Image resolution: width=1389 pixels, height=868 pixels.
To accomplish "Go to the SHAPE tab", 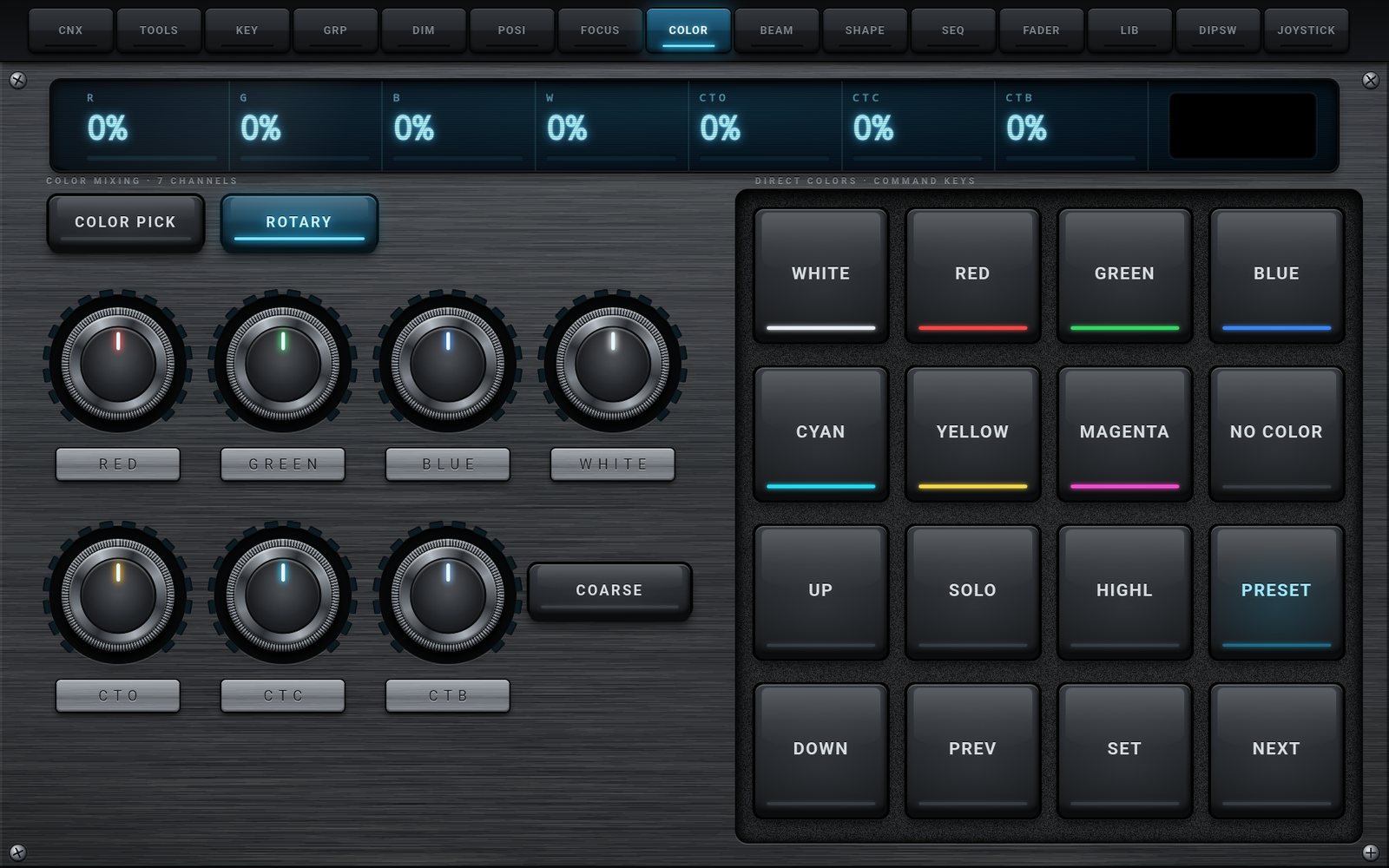I will point(865,30).
